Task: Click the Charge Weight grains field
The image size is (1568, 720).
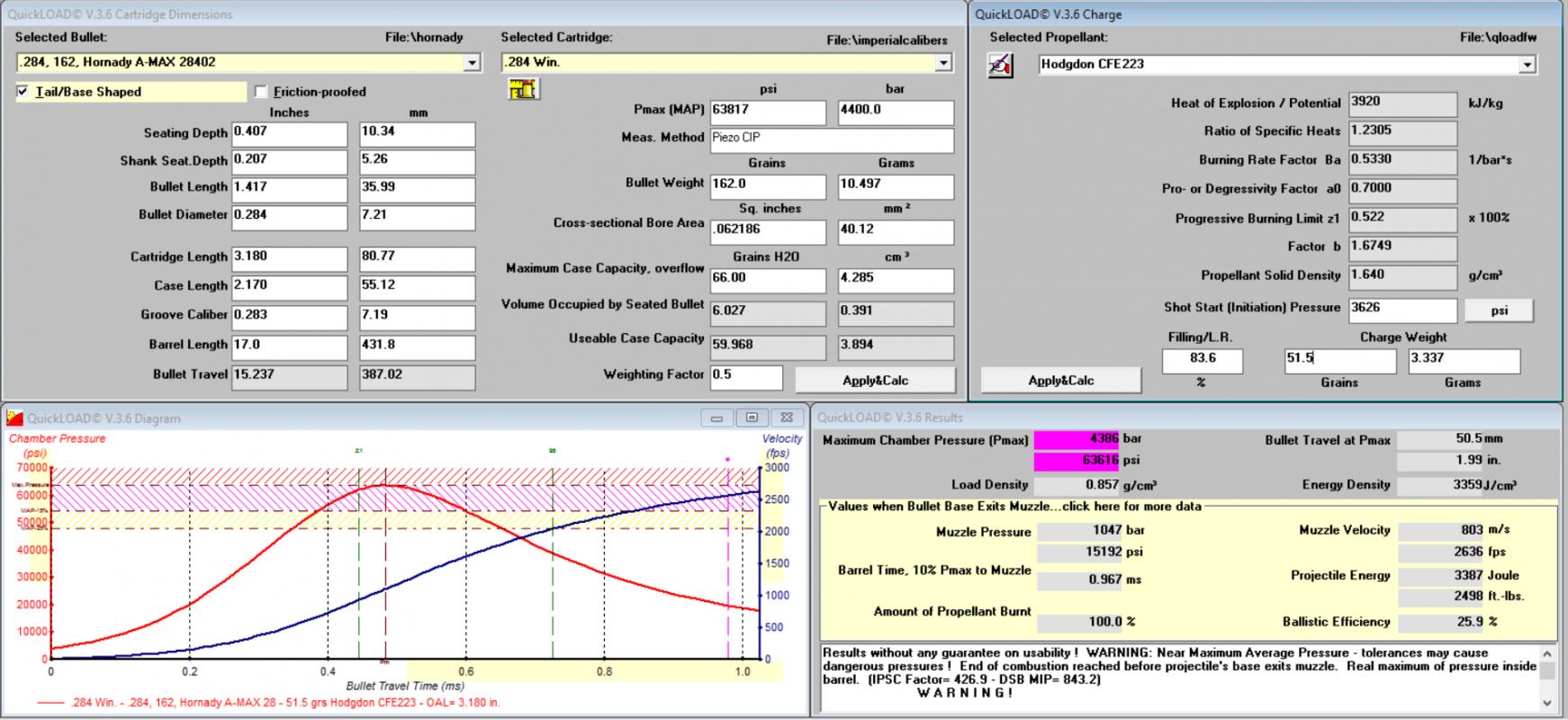Action: click(1339, 361)
